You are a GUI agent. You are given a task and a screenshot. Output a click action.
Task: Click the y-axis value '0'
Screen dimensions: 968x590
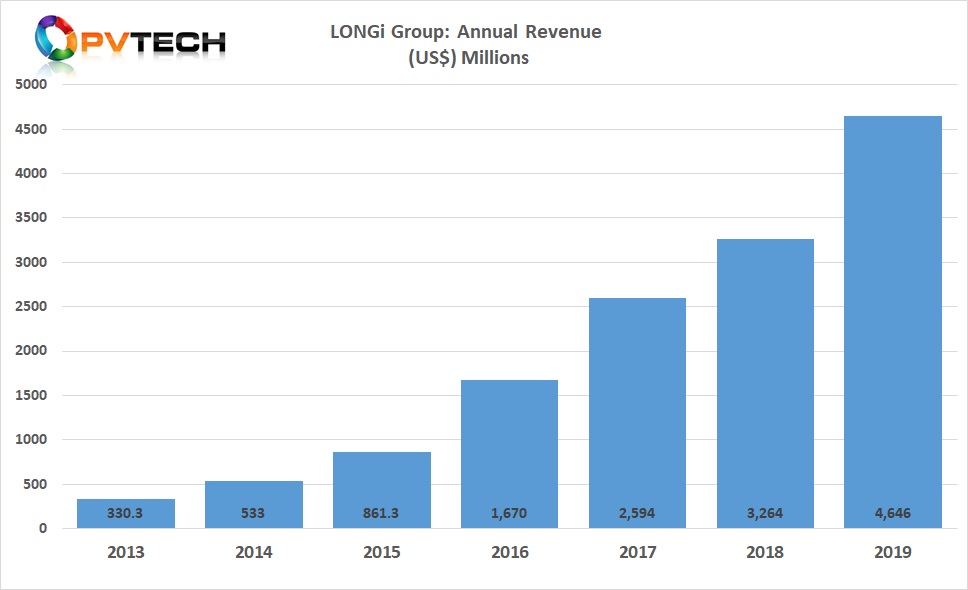pyautogui.click(x=43, y=528)
